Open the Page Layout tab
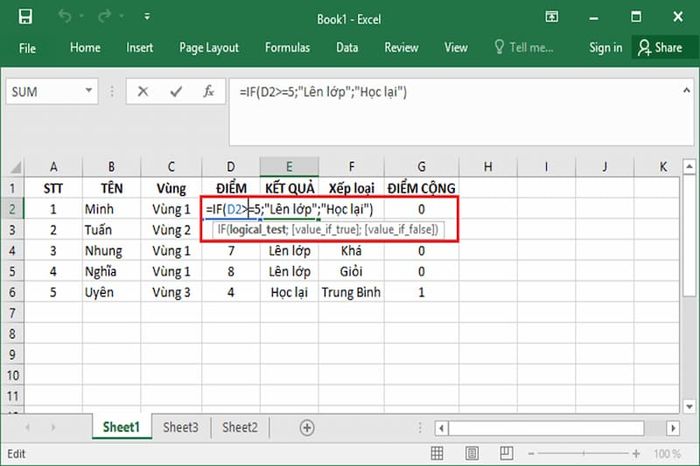The width and height of the screenshot is (700, 466). pyautogui.click(x=209, y=48)
